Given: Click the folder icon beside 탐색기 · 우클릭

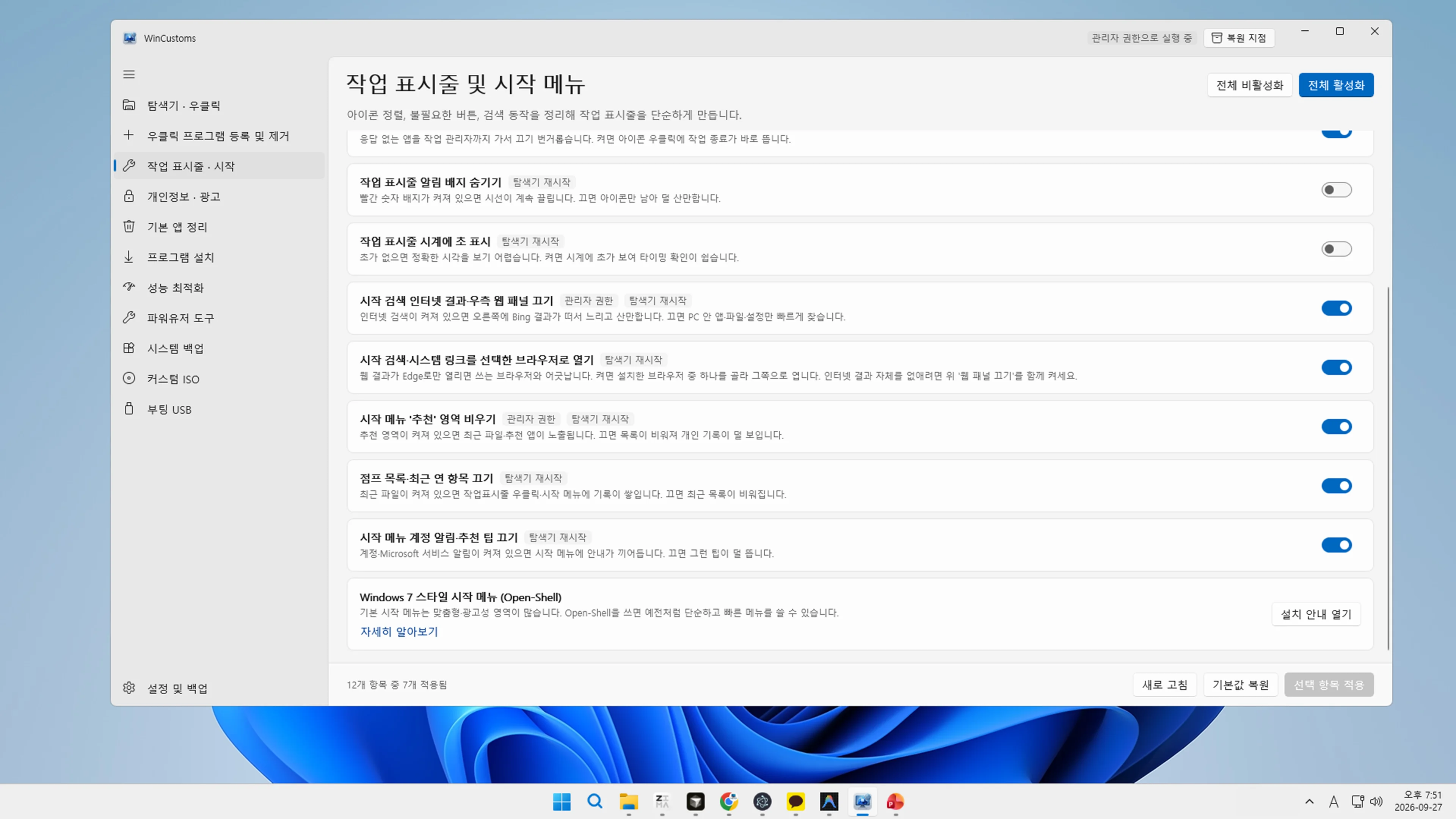Looking at the screenshot, I should coord(129,105).
